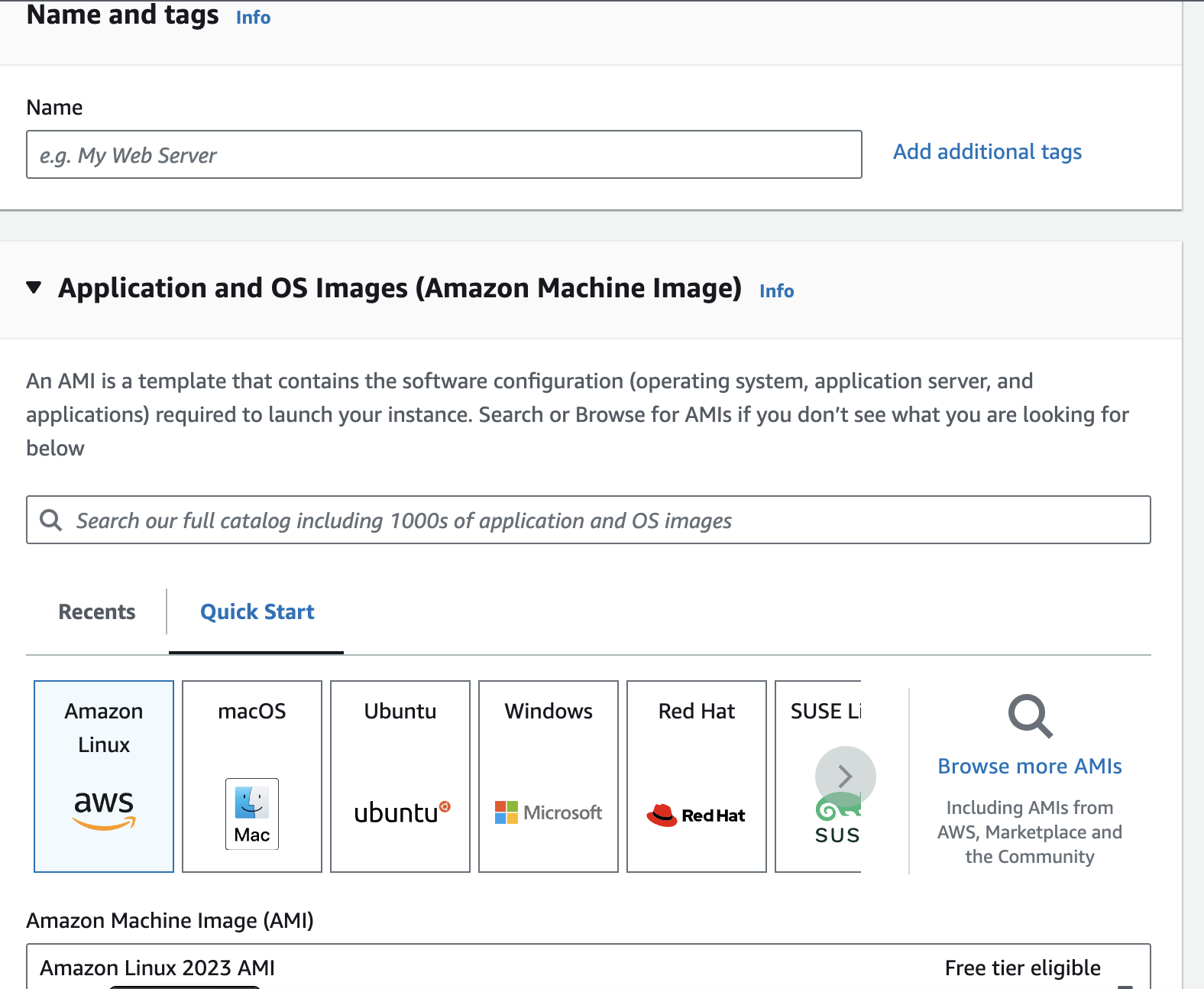Select the Red Hat AMI tile
The image size is (1204, 989).
pos(697,776)
